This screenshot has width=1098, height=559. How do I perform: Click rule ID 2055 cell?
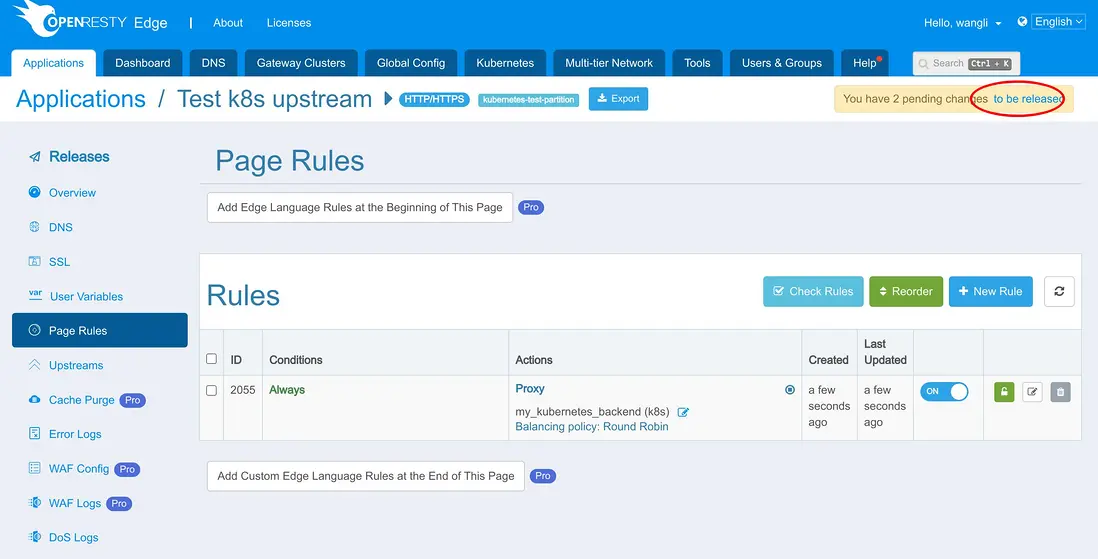click(243, 390)
